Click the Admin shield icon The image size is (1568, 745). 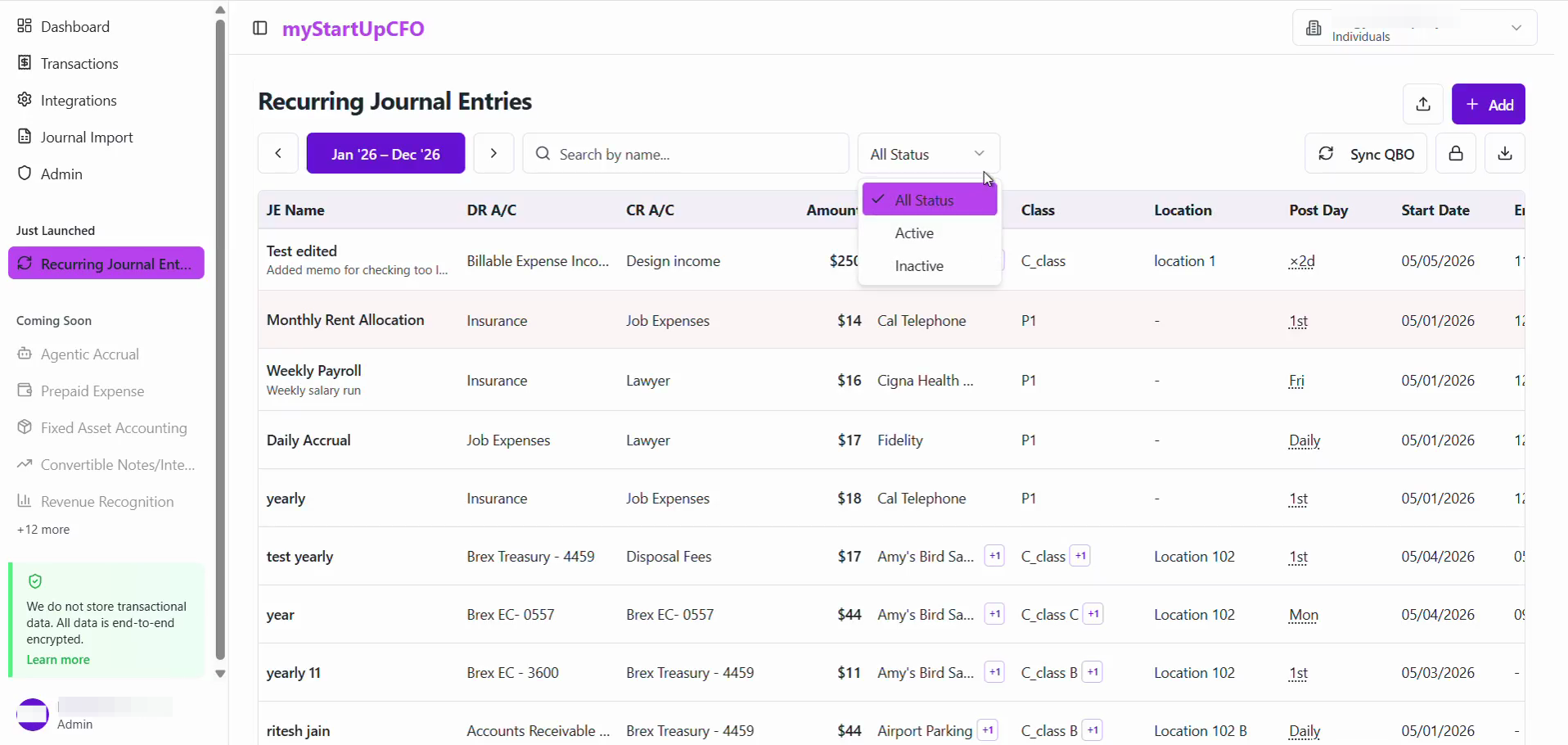(x=25, y=174)
